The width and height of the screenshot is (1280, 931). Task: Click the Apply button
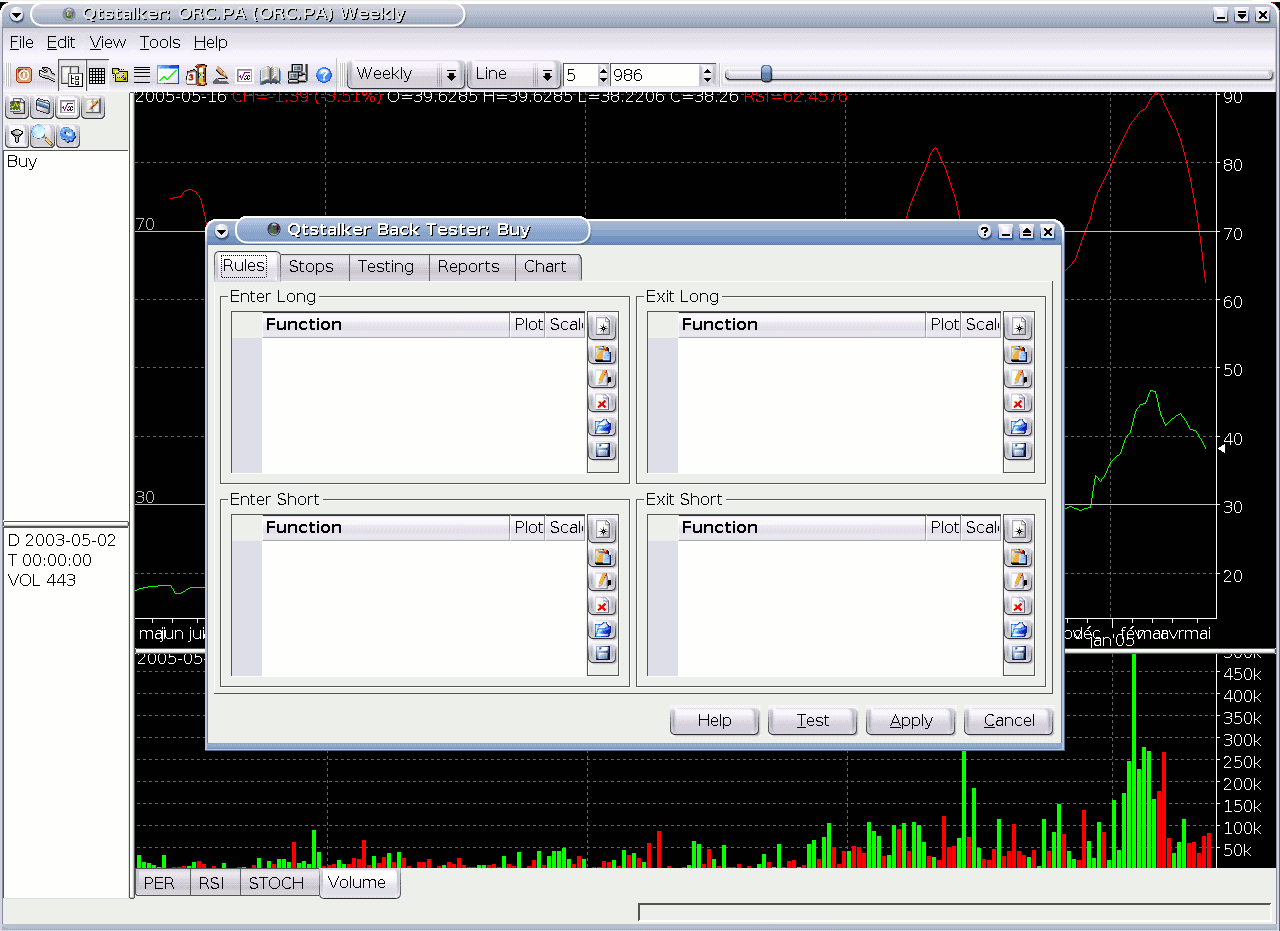pos(911,721)
